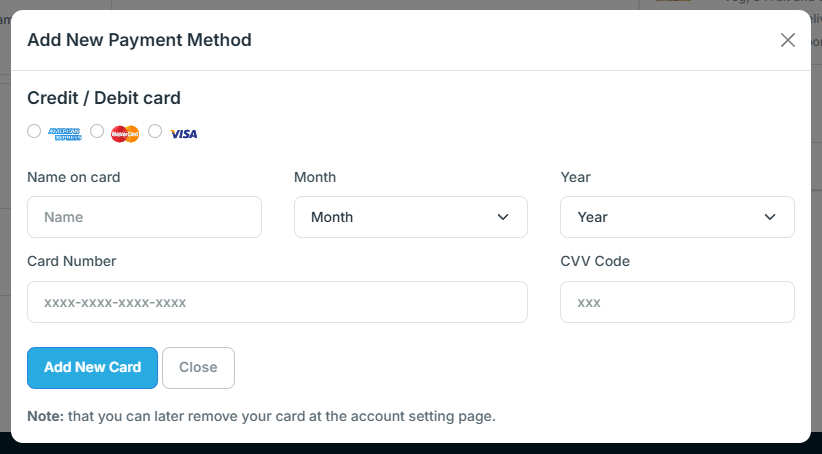This screenshot has height=454, width=822.
Task: Click the chevron arrow in the Year selector
Action: [770, 217]
